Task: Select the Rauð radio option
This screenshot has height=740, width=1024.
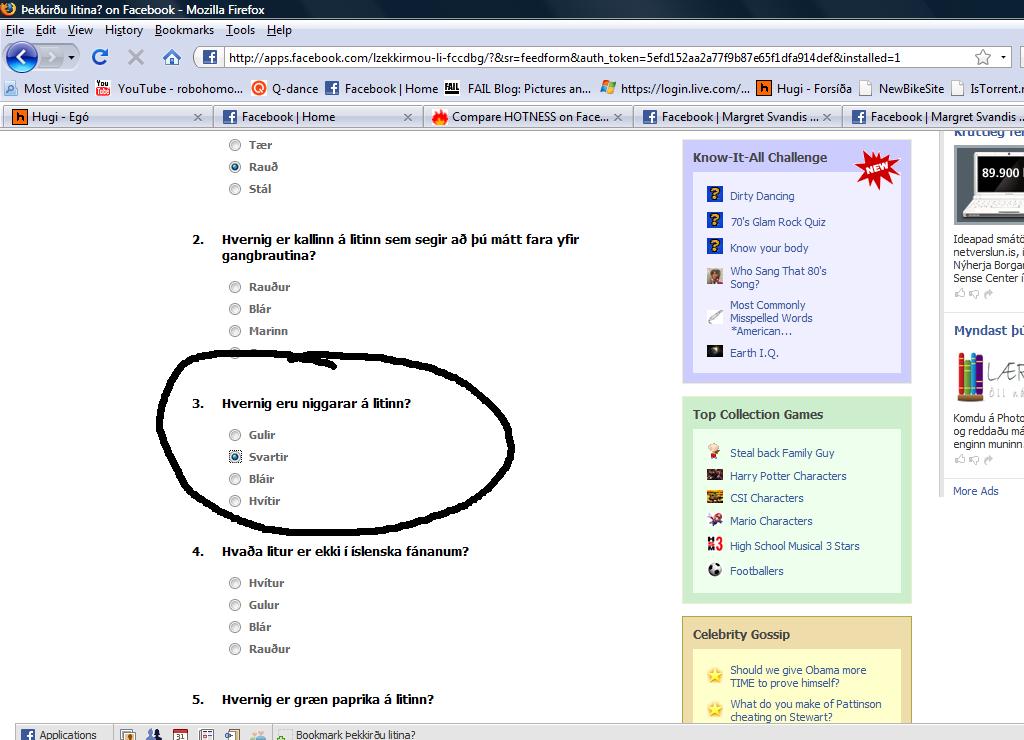Action: tap(234, 167)
